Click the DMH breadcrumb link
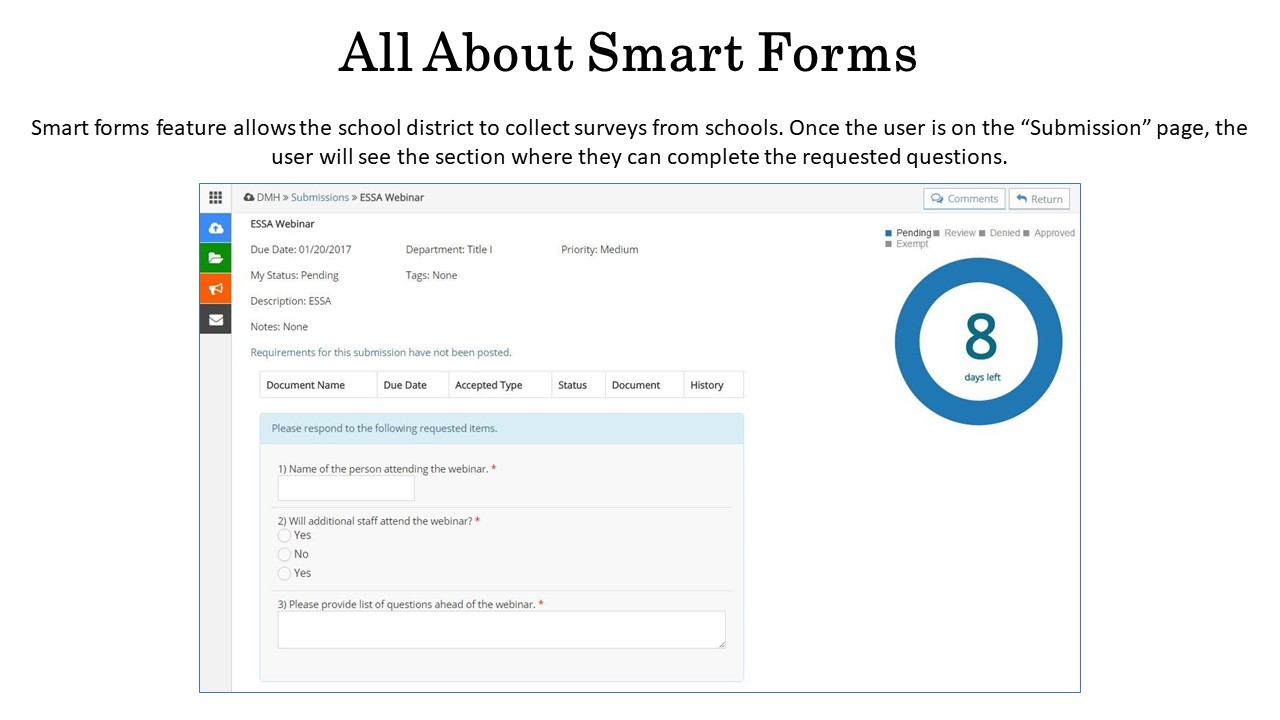This screenshot has height=720, width=1280. pyautogui.click(x=268, y=198)
